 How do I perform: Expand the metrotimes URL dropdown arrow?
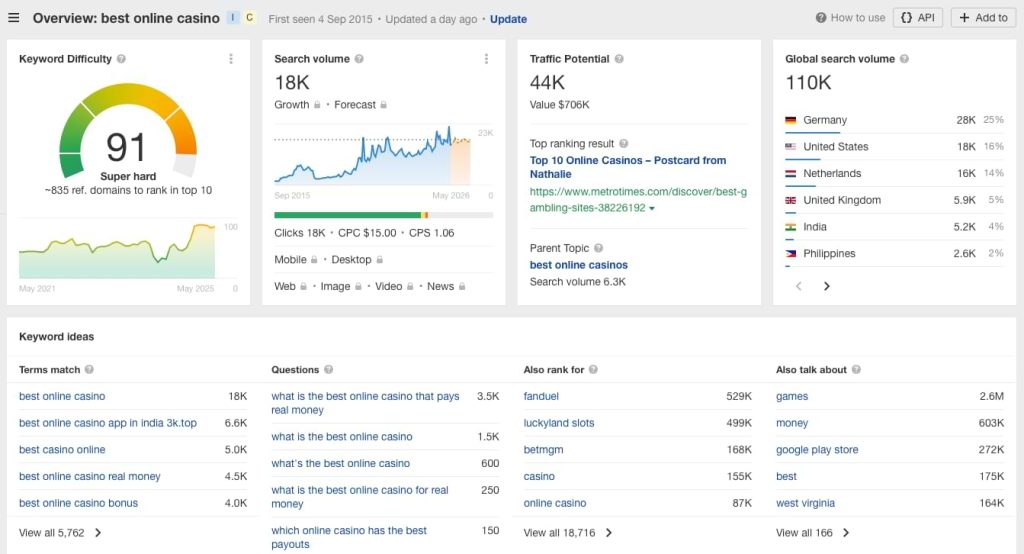point(652,209)
